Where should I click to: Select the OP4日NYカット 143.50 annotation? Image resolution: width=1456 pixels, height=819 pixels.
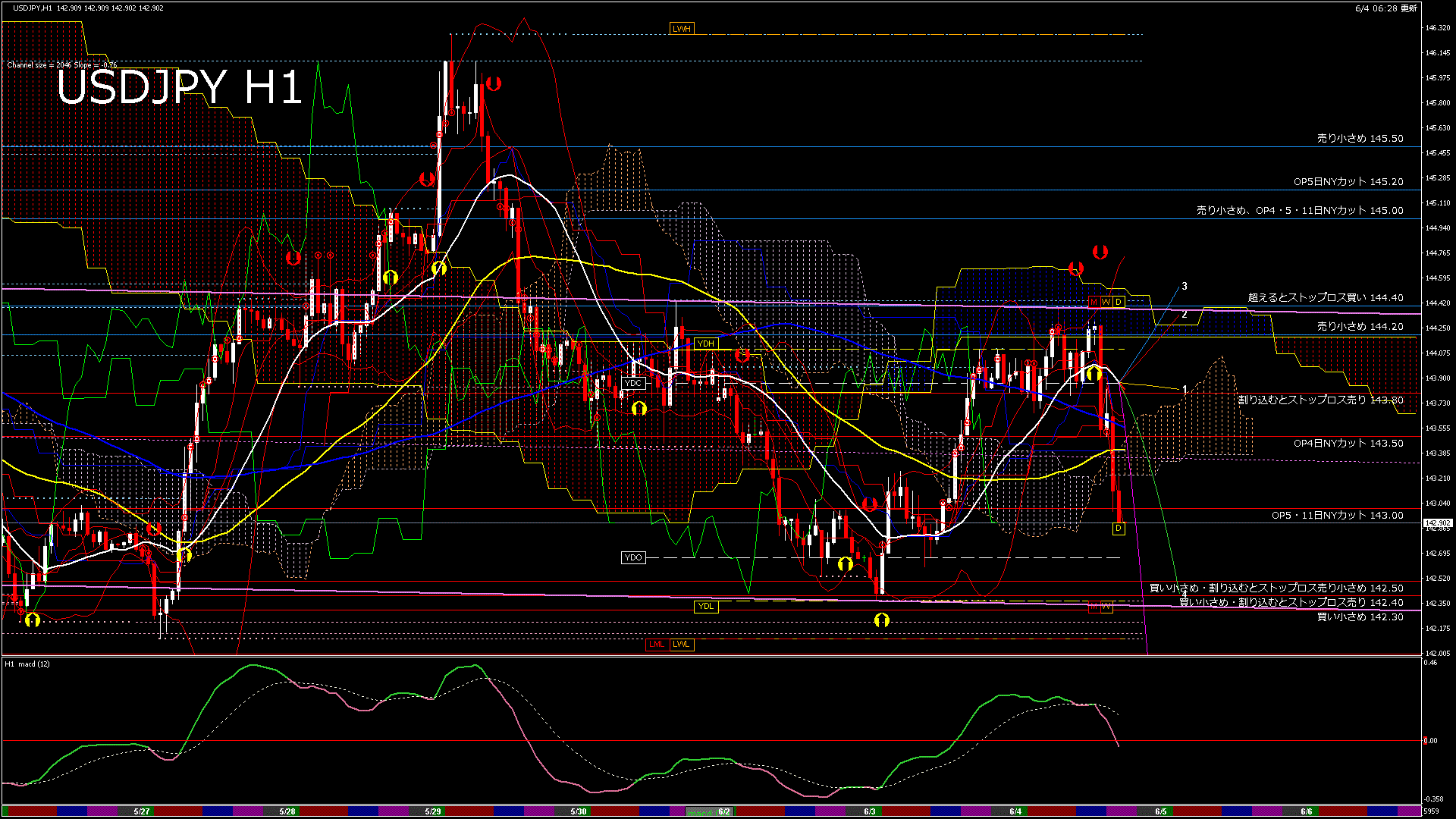[1348, 444]
